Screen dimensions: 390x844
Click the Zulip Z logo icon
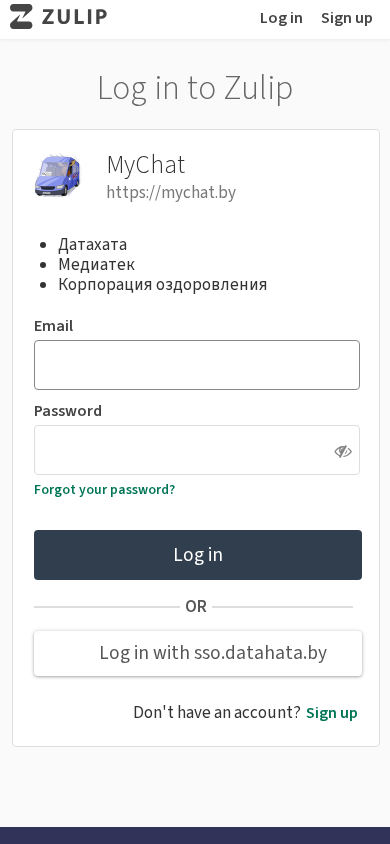[21, 17]
